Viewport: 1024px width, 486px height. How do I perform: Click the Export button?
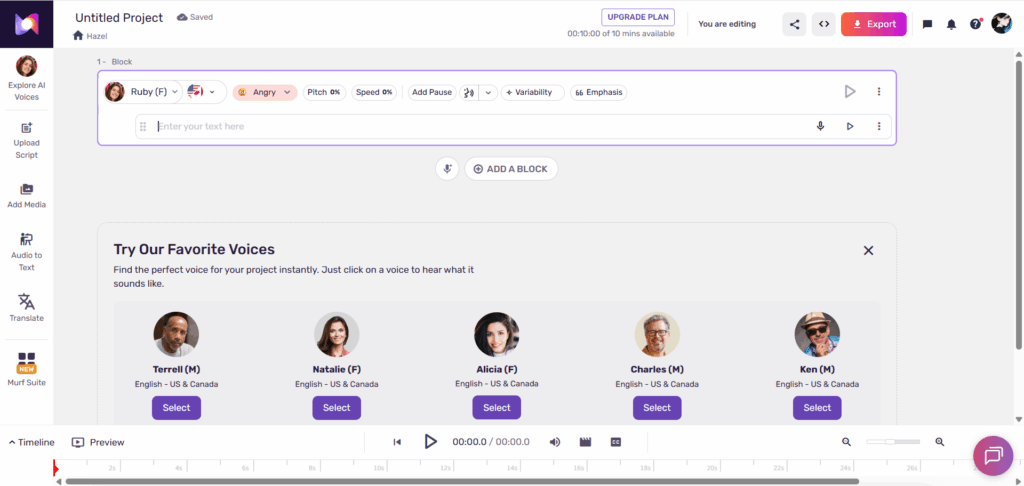coord(874,24)
